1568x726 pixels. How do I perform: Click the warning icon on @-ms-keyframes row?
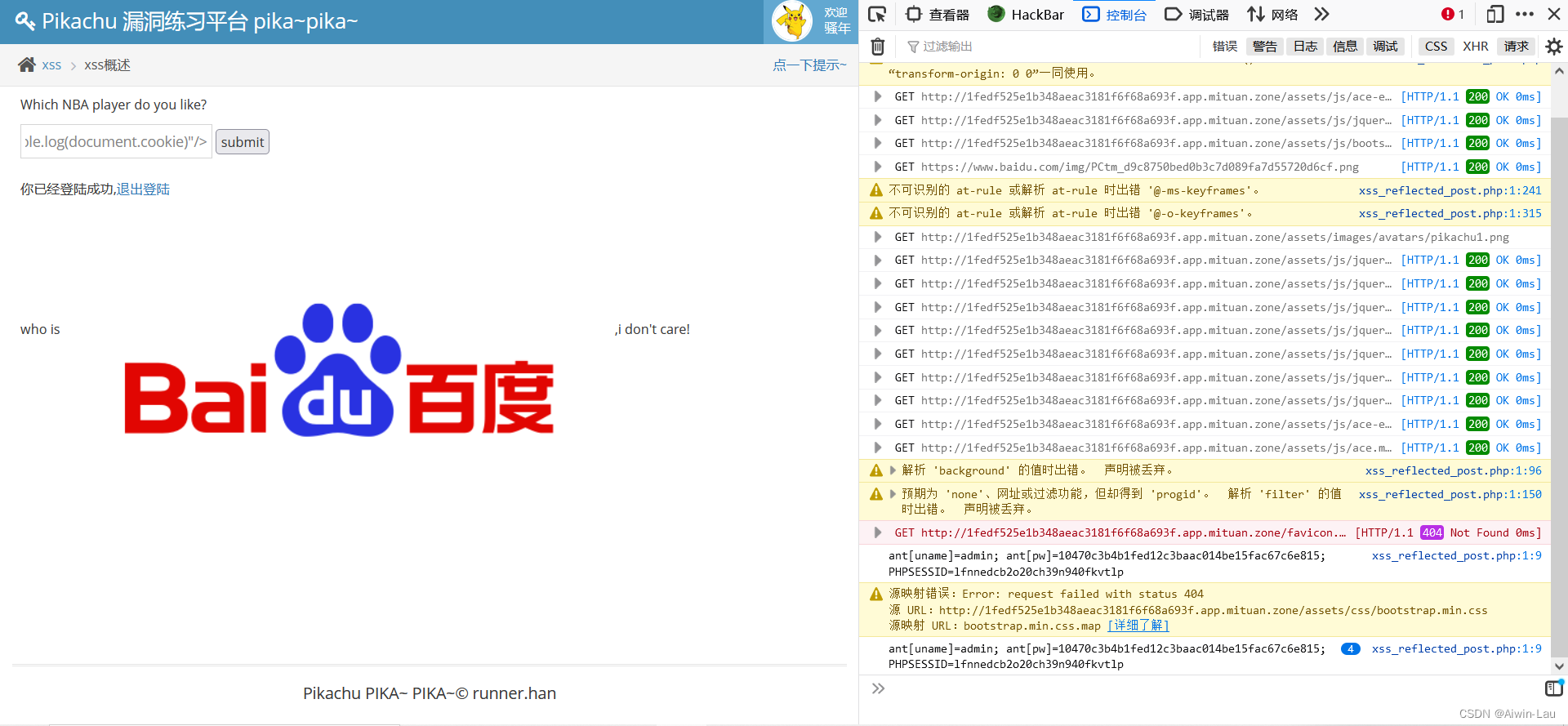tap(876, 190)
